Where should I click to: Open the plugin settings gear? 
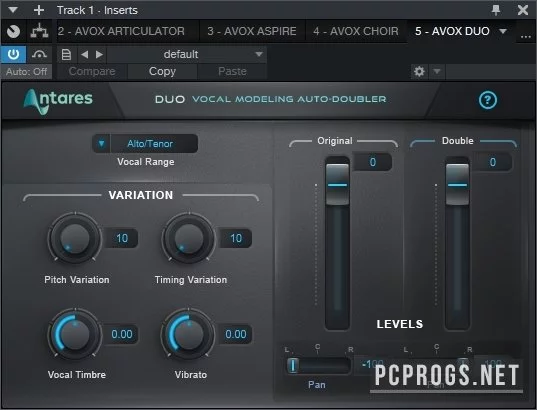coord(419,72)
